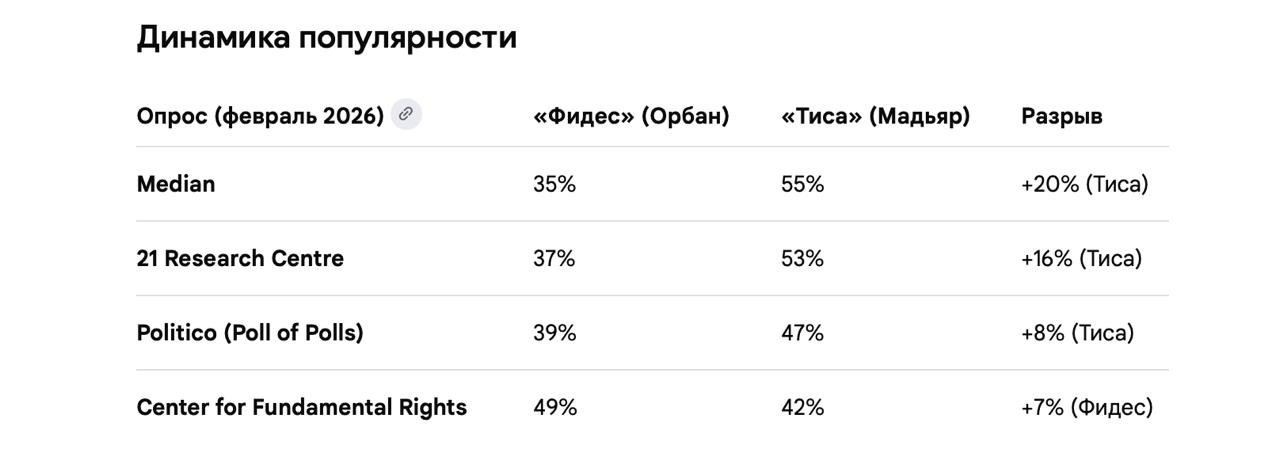Click the '+8% (Тиса)' gap cell
The height and width of the screenshot is (472, 1280).
1077,333
